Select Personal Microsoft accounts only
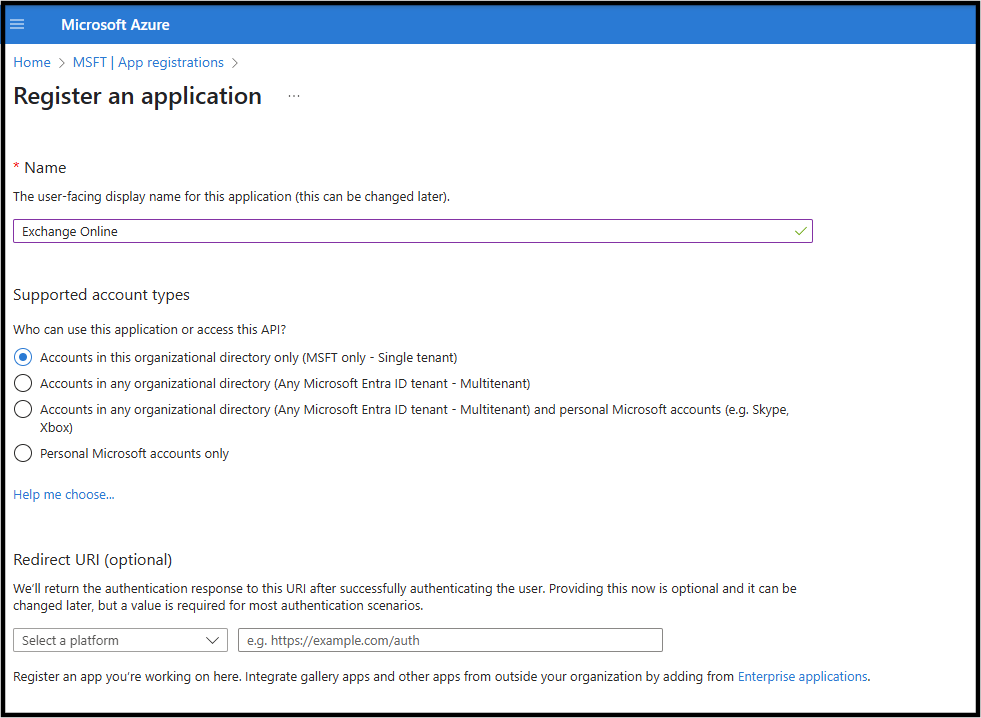This screenshot has height=718, width=981. point(22,453)
